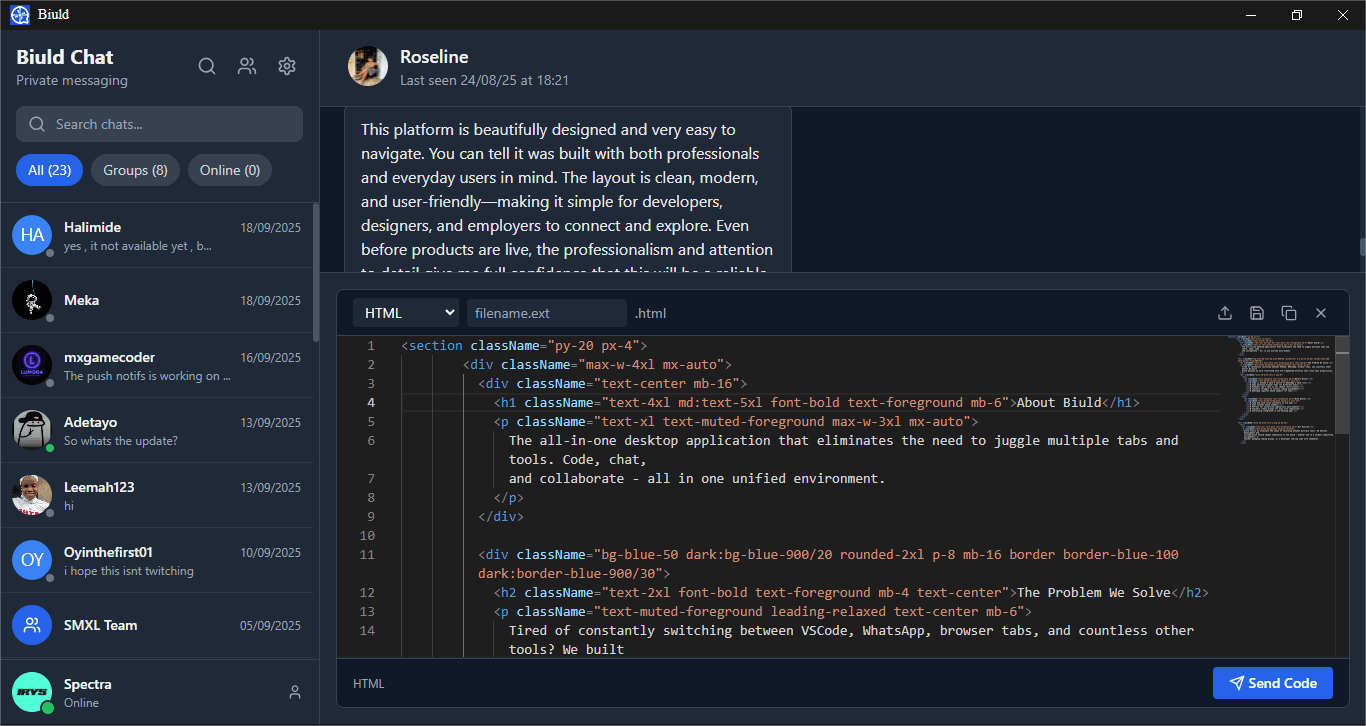This screenshot has width=1366, height=726.
Task: Open the contacts people icon
Action: (247, 66)
